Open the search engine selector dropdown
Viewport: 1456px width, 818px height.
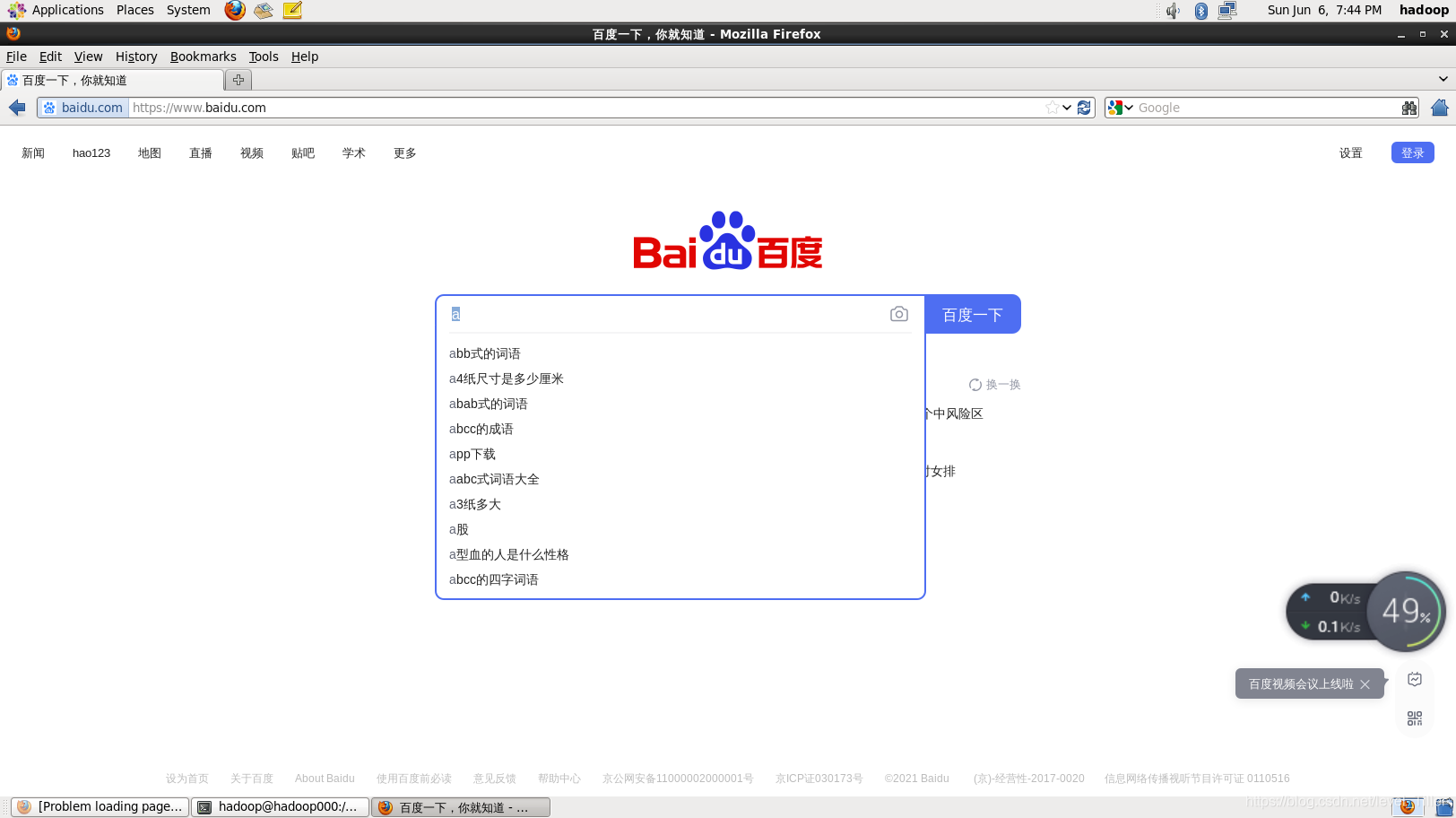click(x=1121, y=108)
